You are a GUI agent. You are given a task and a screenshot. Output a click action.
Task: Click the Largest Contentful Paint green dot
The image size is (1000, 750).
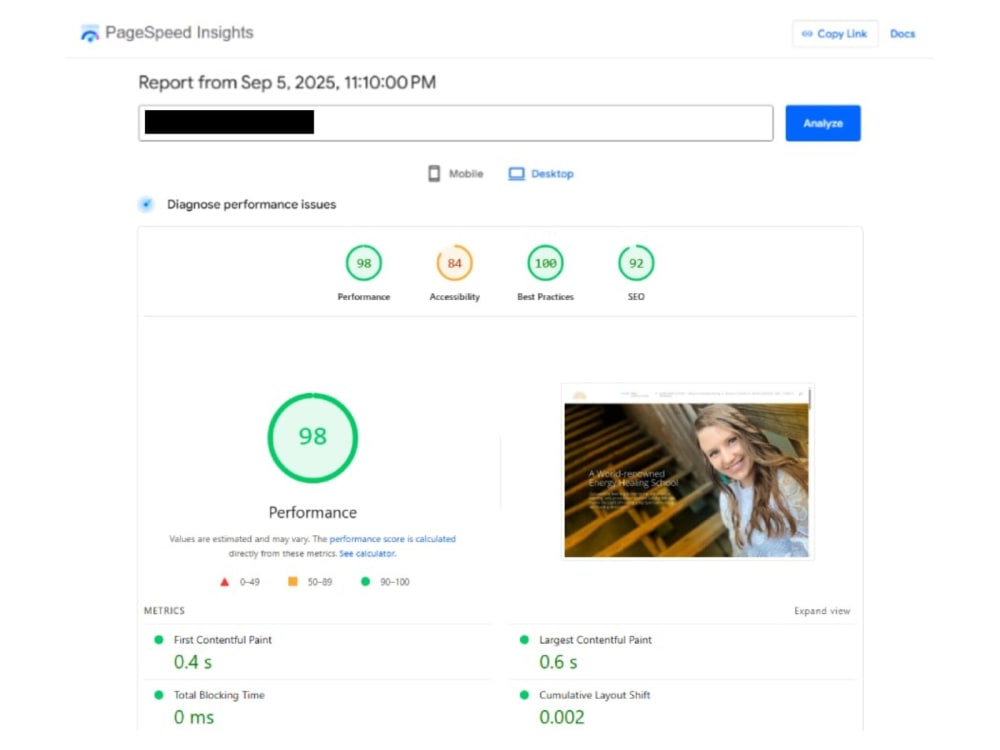524,640
